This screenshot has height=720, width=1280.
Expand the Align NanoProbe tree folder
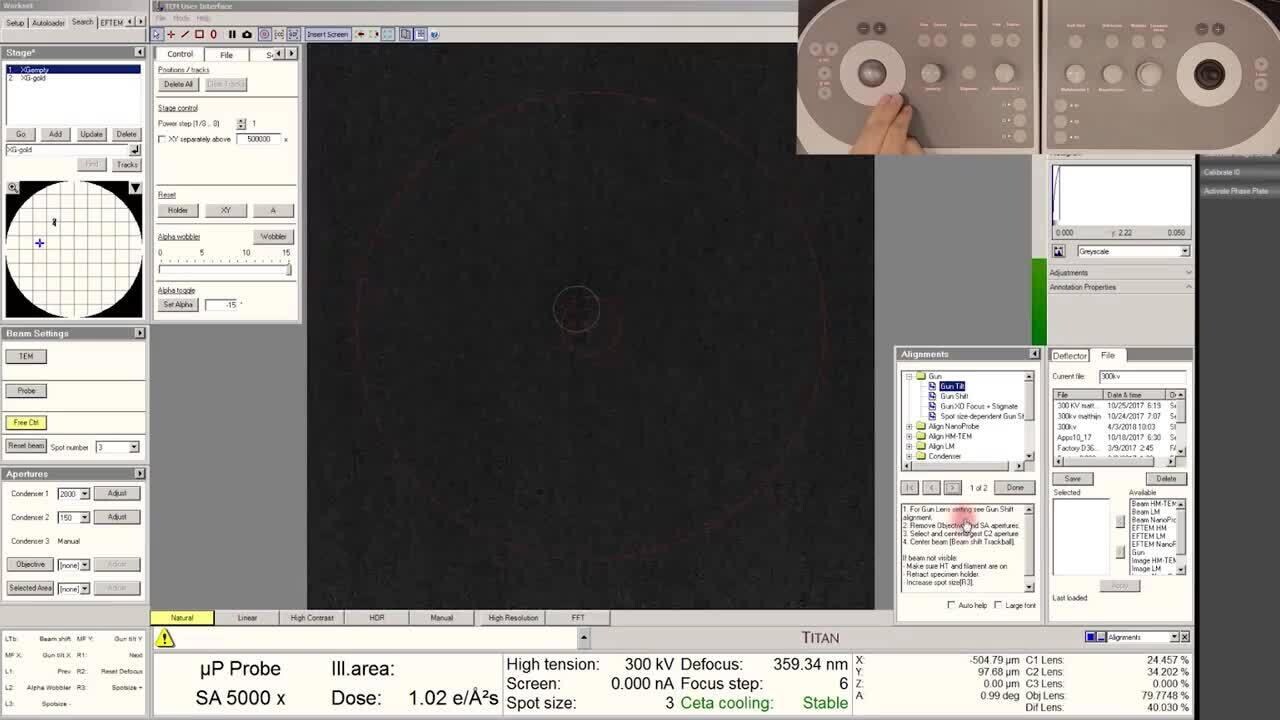(x=909, y=427)
